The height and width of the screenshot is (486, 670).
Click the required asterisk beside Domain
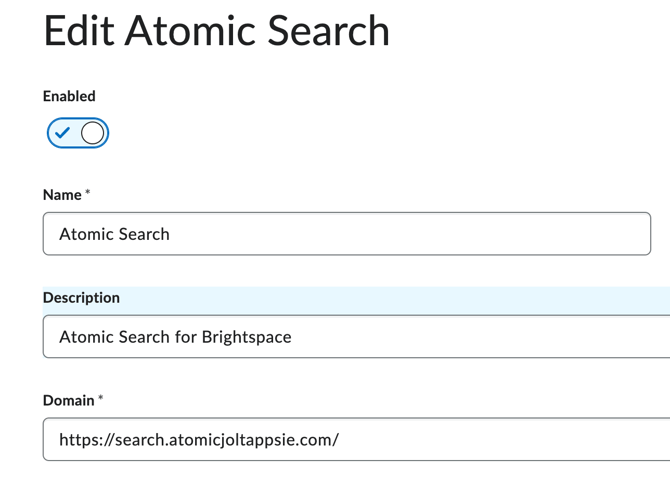[x=101, y=398]
